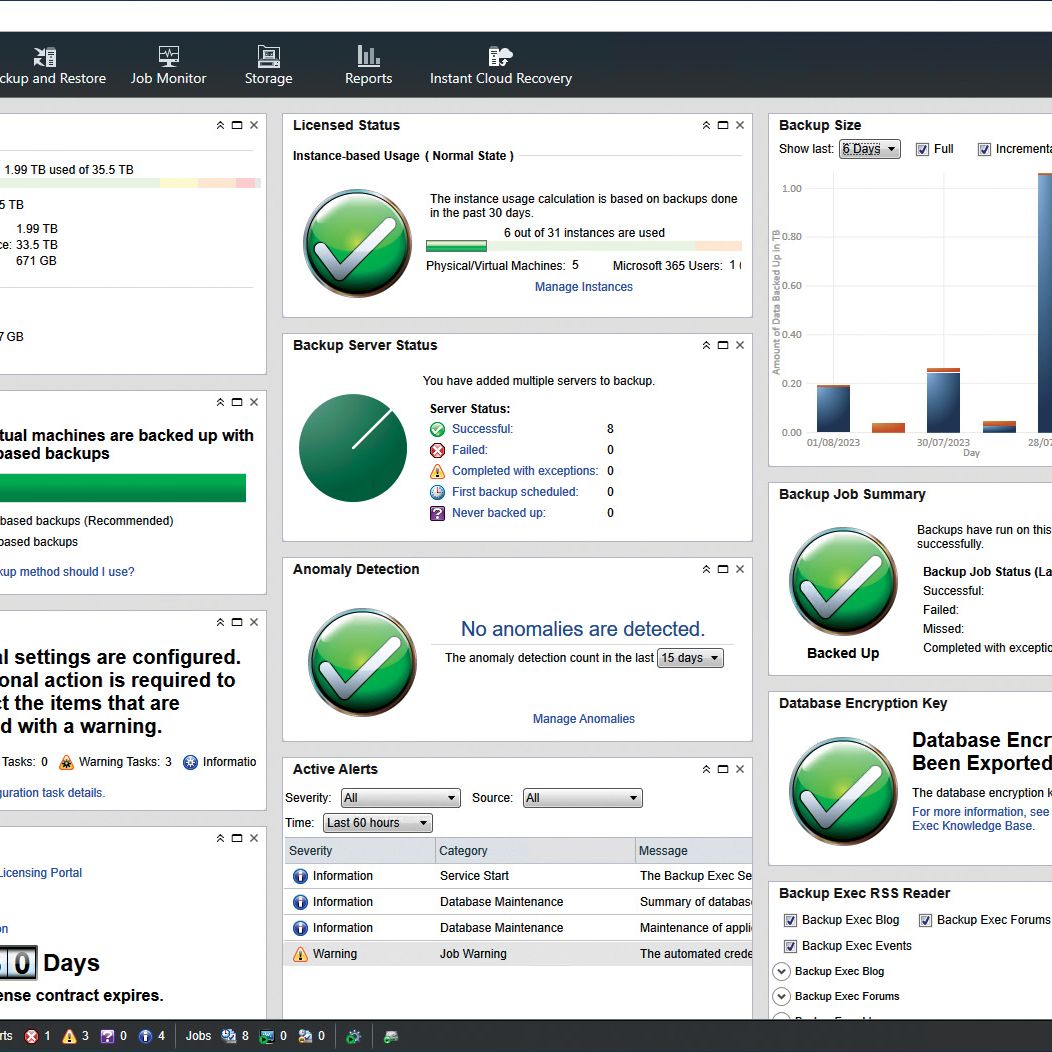The image size is (1052, 1052).
Task: Click the knowledge base 'For more information' link
Action: coord(982,819)
